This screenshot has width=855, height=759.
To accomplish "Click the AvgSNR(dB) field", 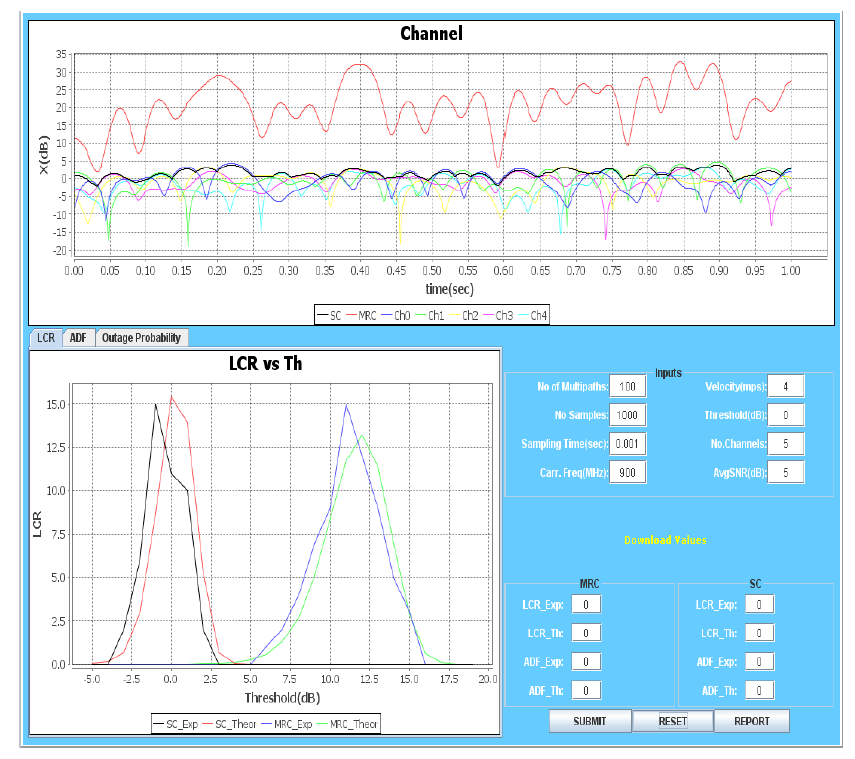I will pos(786,472).
